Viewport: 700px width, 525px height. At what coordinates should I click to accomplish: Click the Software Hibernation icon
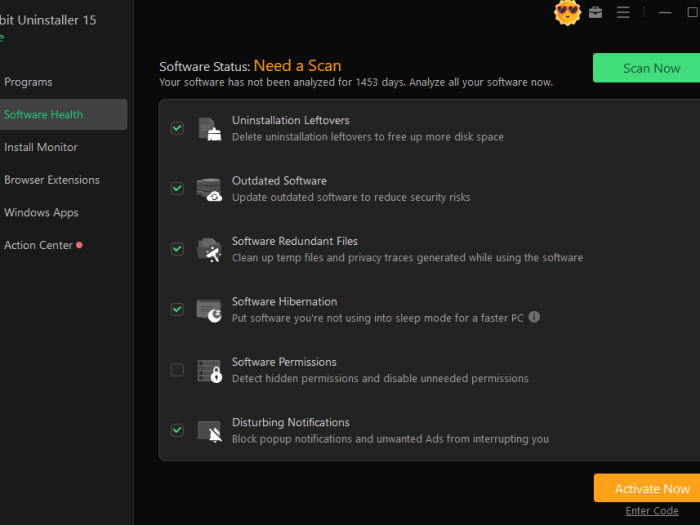click(209, 310)
